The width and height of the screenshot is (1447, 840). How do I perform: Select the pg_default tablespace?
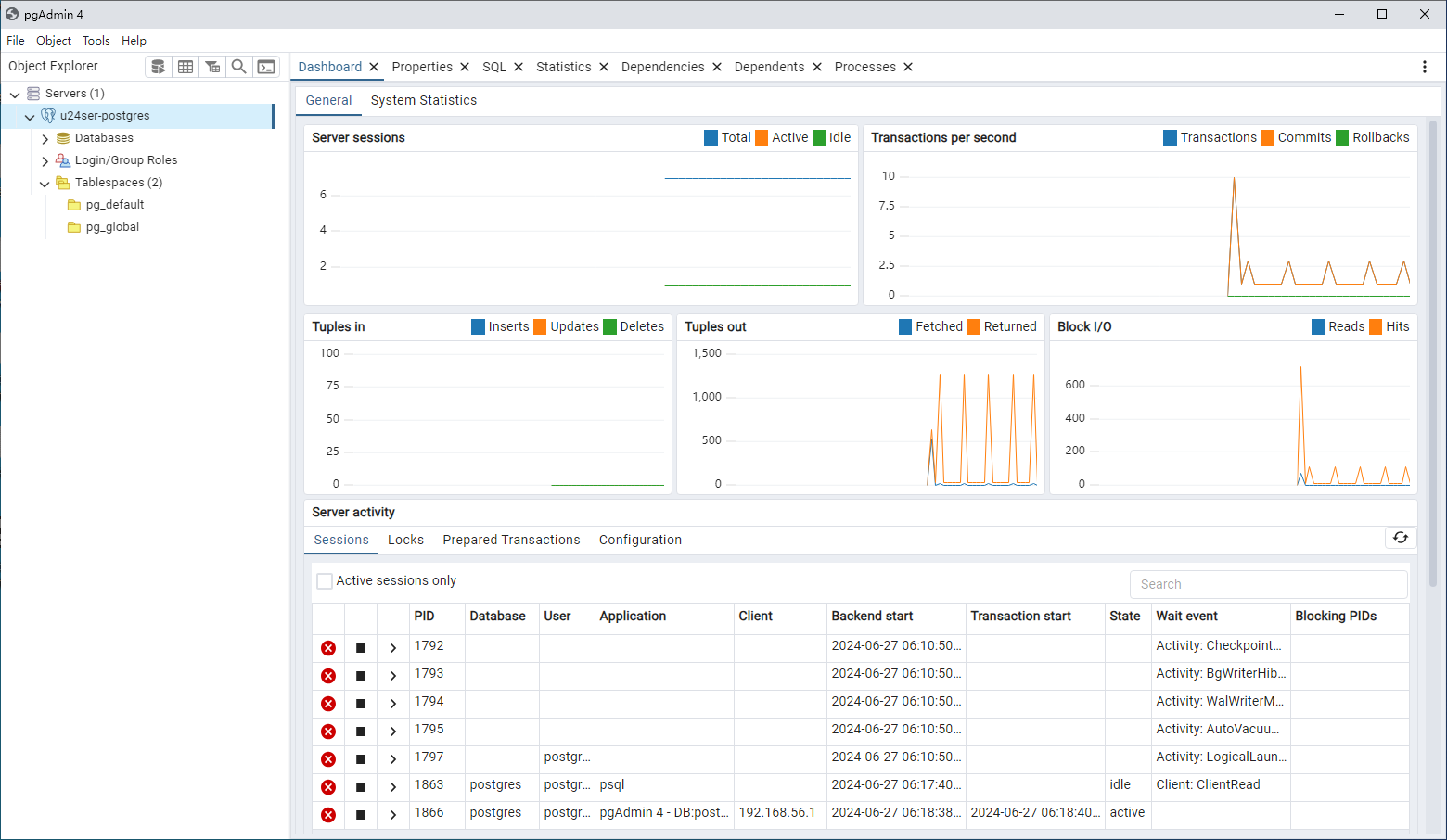click(x=115, y=205)
